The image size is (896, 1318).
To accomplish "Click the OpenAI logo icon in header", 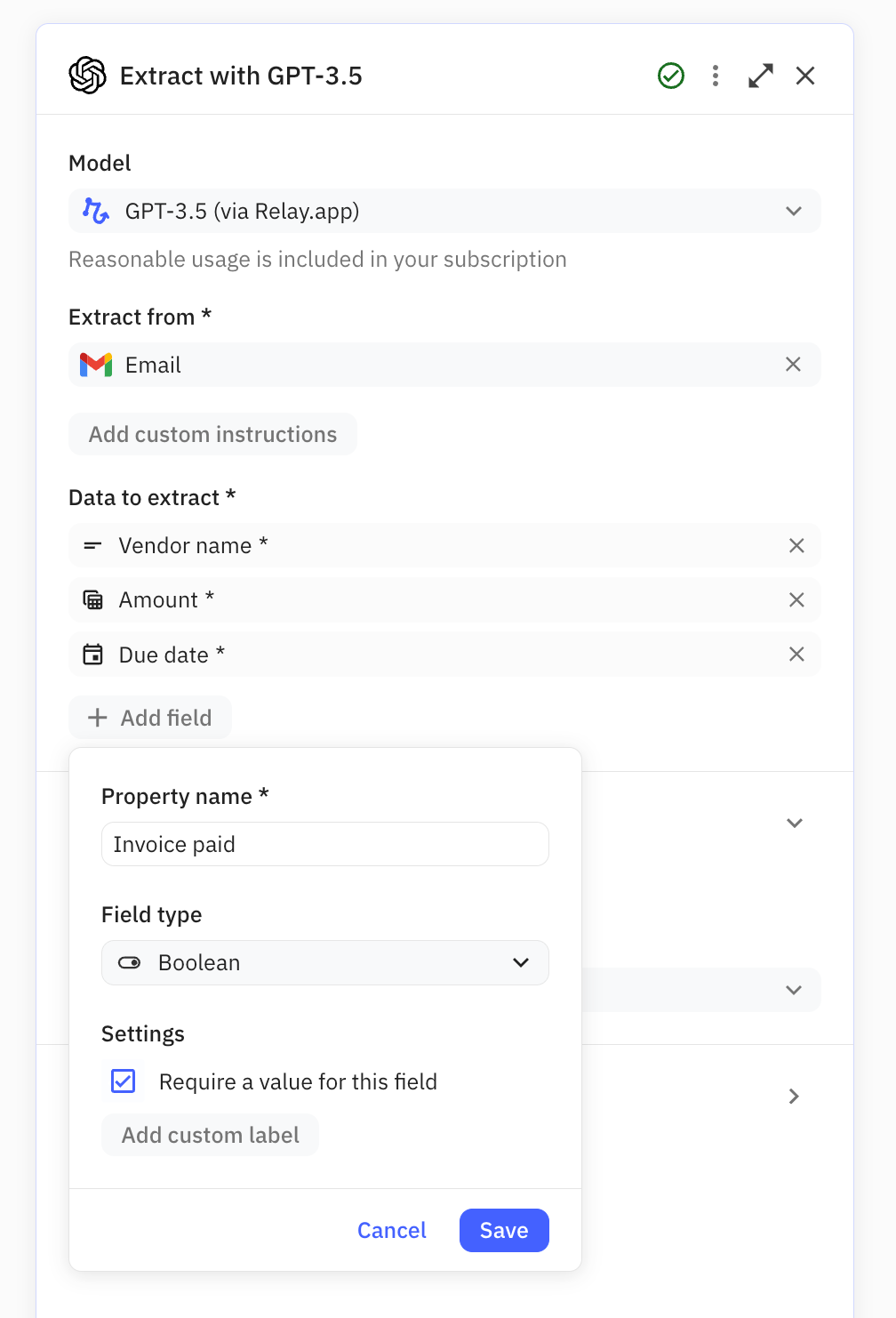I will pyautogui.click(x=87, y=76).
